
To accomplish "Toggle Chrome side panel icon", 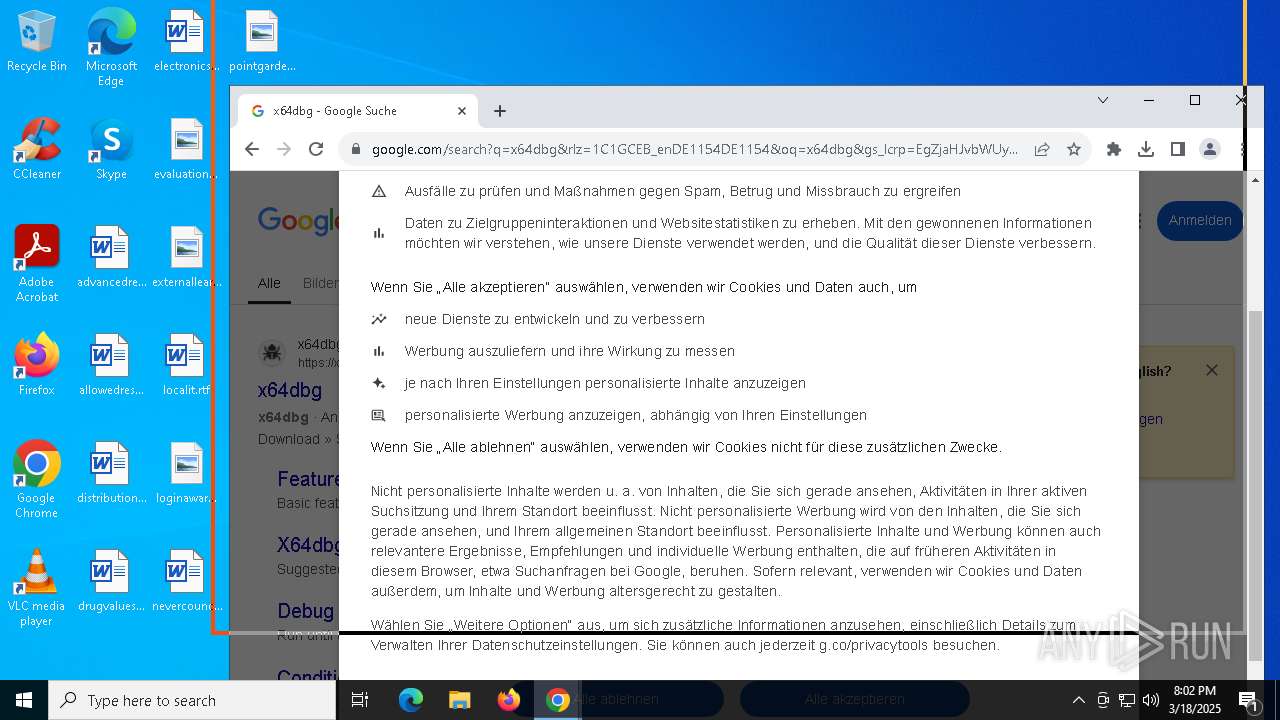I will click(1178, 149).
